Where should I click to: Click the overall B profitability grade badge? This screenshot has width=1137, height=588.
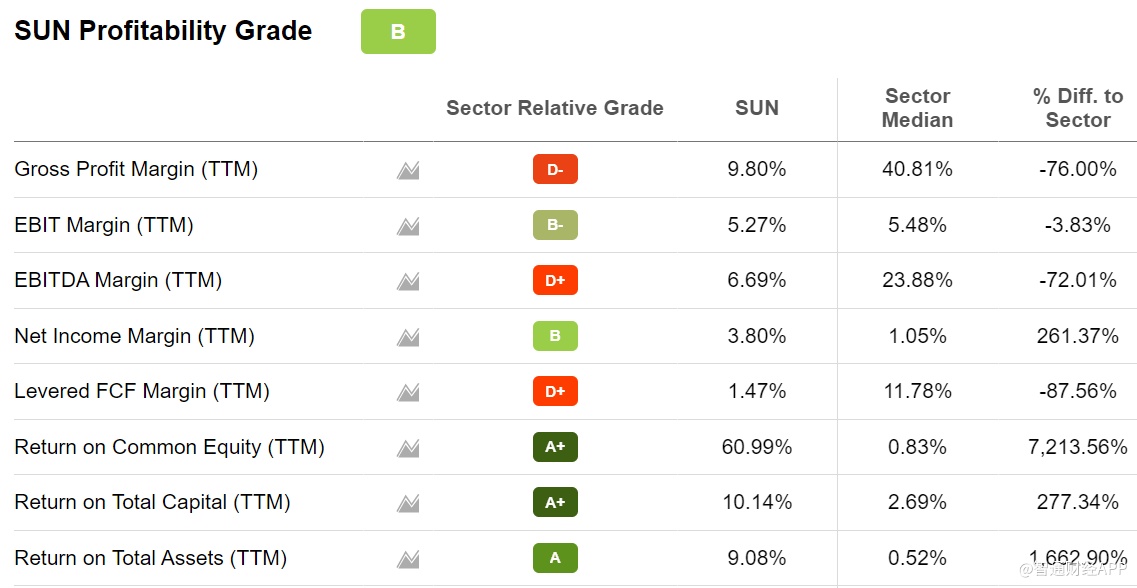point(398,32)
